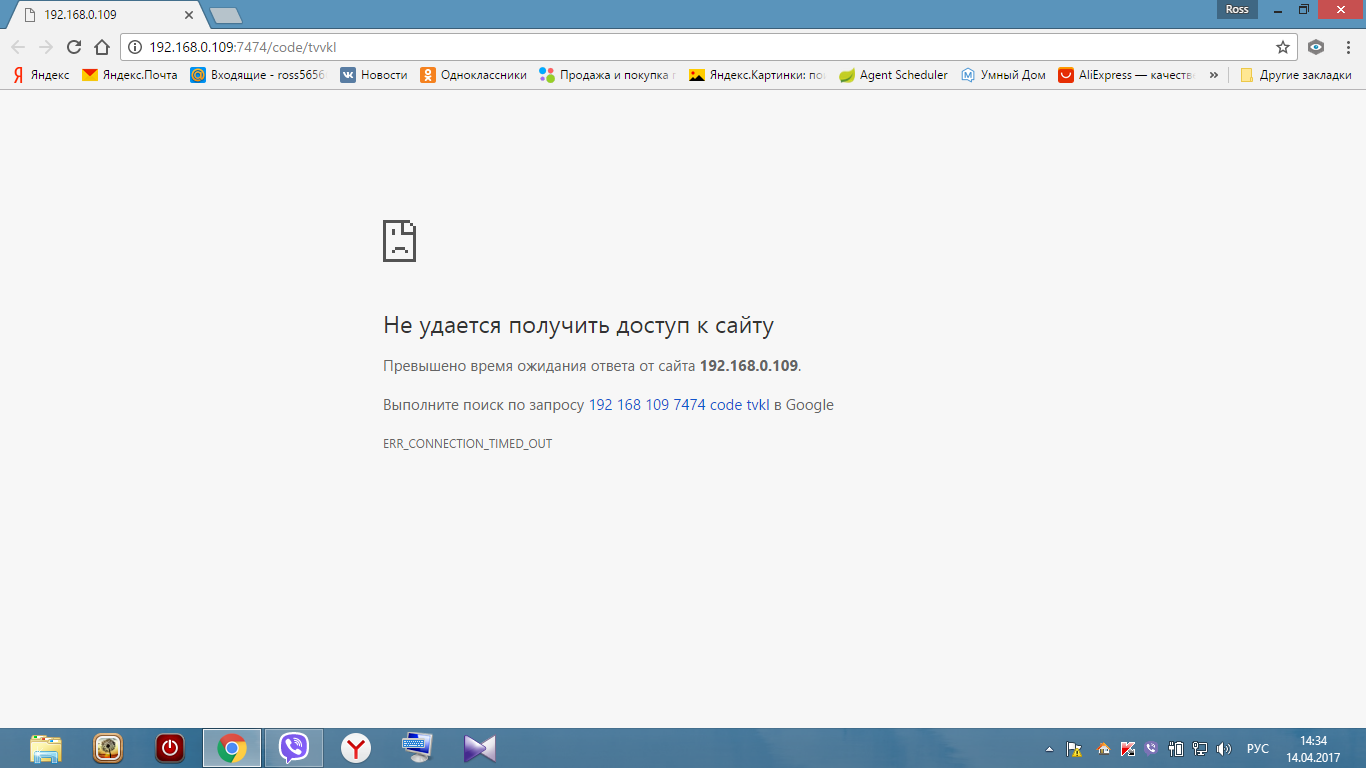Open File Explorer from the taskbar
Image resolution: width=1366 pixels, height=768 pixels.
[46, 748]
